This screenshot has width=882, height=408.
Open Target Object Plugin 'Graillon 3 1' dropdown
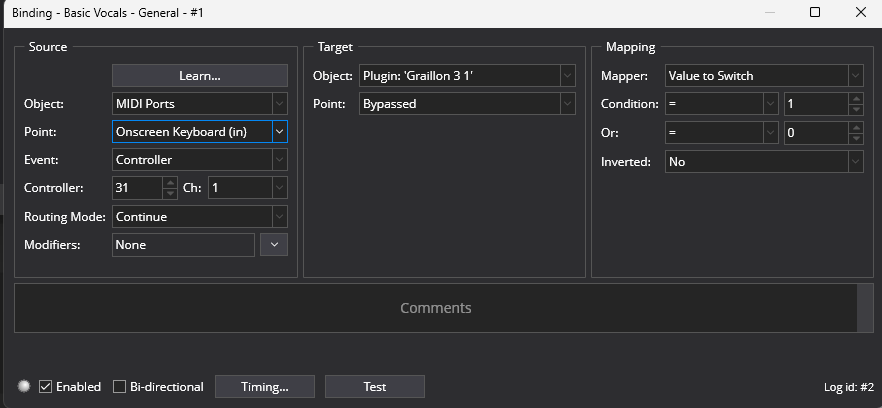pyautogui.click(x=467, y=75)
